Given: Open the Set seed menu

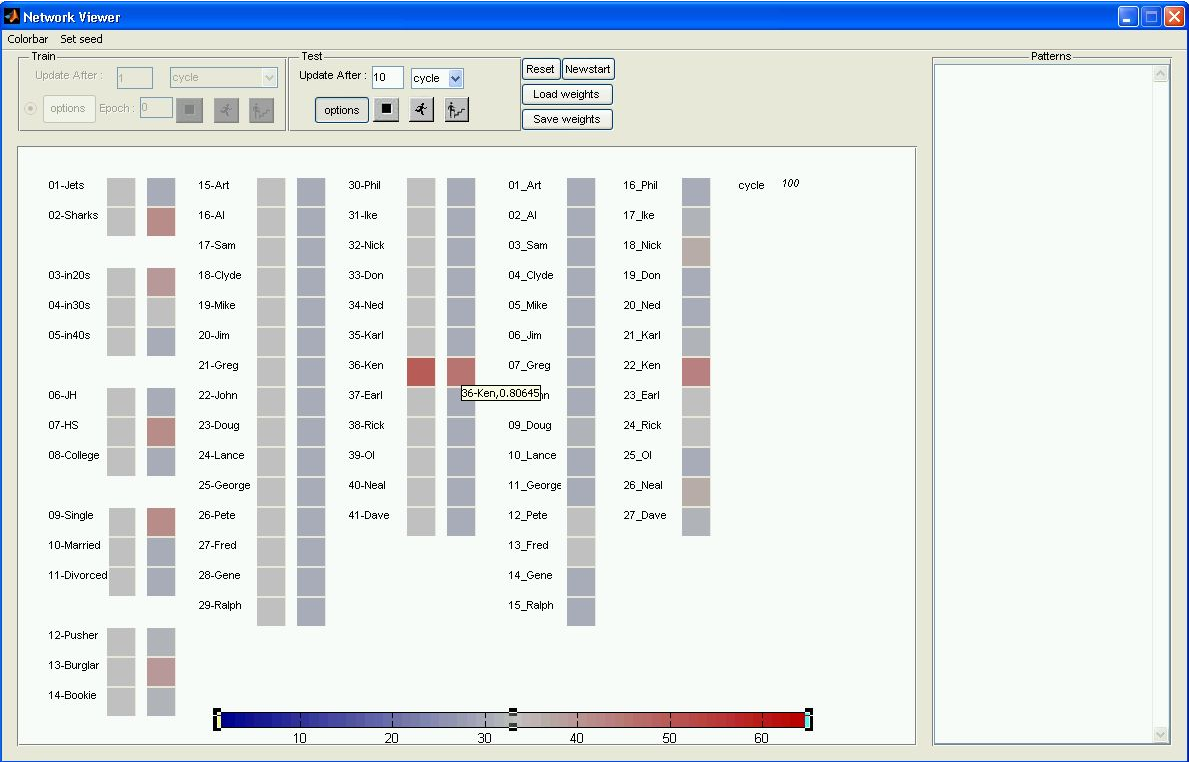Looking at the screenshot, I should [81, 39].
